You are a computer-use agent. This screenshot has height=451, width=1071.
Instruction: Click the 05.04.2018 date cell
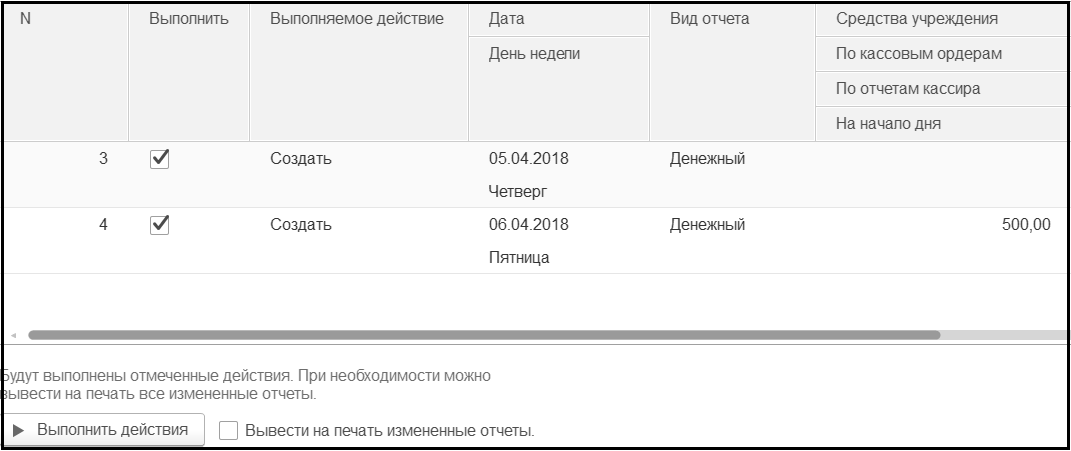[x=528, y=159]
